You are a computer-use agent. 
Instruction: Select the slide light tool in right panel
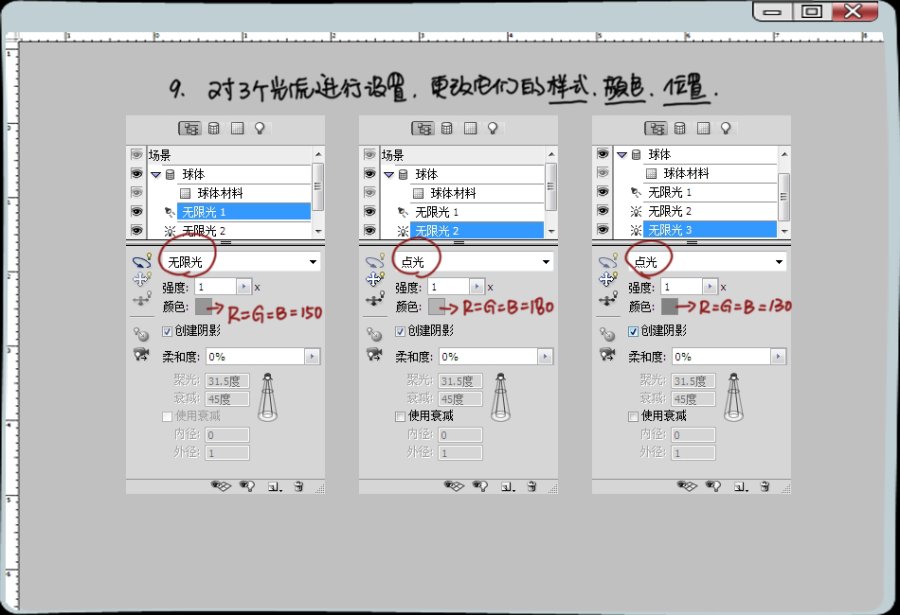pos(608,298)
